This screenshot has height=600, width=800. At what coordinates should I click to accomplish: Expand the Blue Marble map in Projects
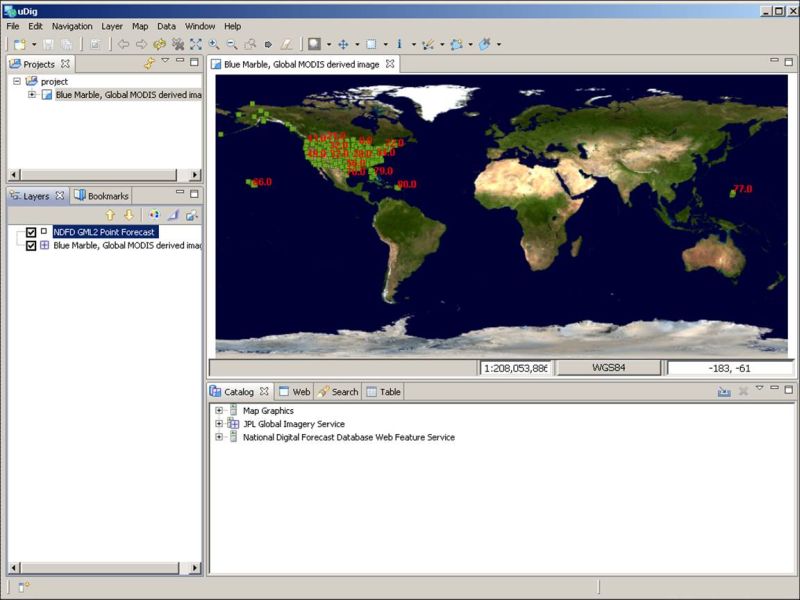pos(32,94)
